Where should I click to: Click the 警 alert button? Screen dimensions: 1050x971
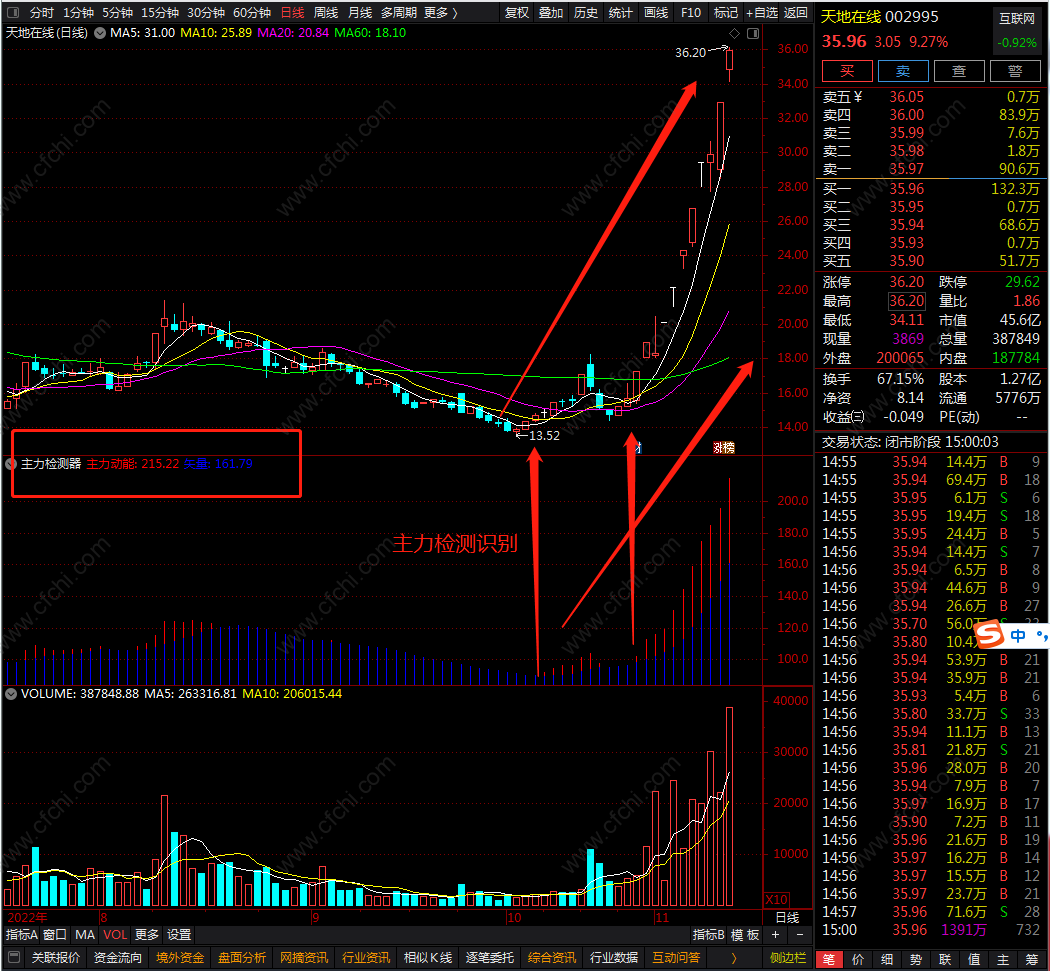point(1015,71)
